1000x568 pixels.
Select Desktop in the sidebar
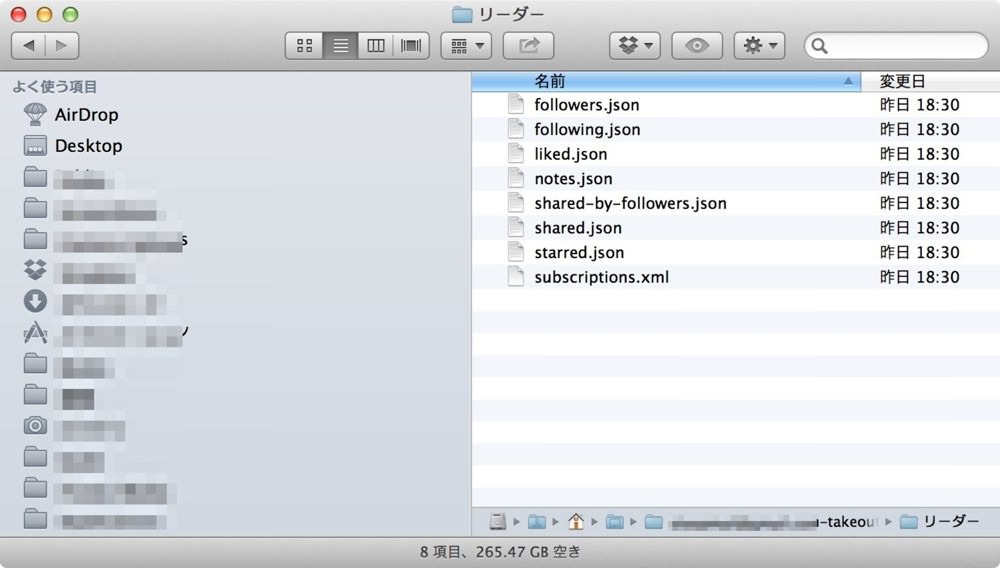pyautogui.click(x=88, y=146)
